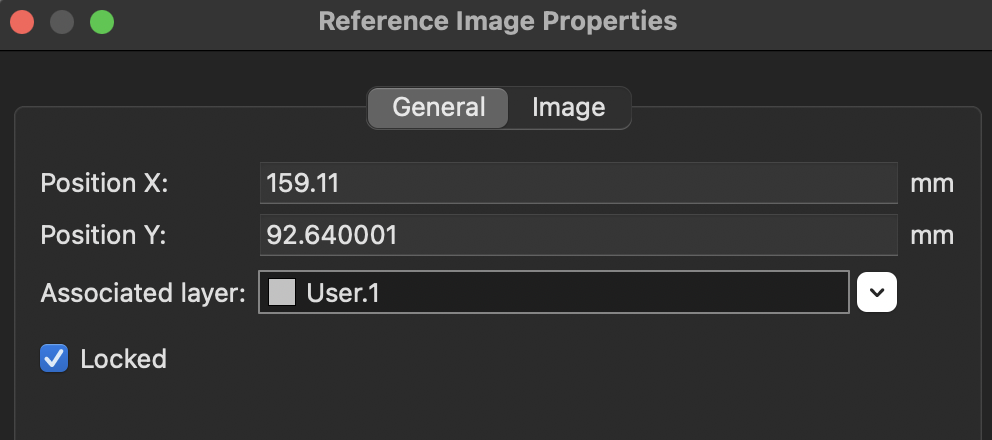
Task: Click the green zoom window button
Action: click(x=101, y=21)
